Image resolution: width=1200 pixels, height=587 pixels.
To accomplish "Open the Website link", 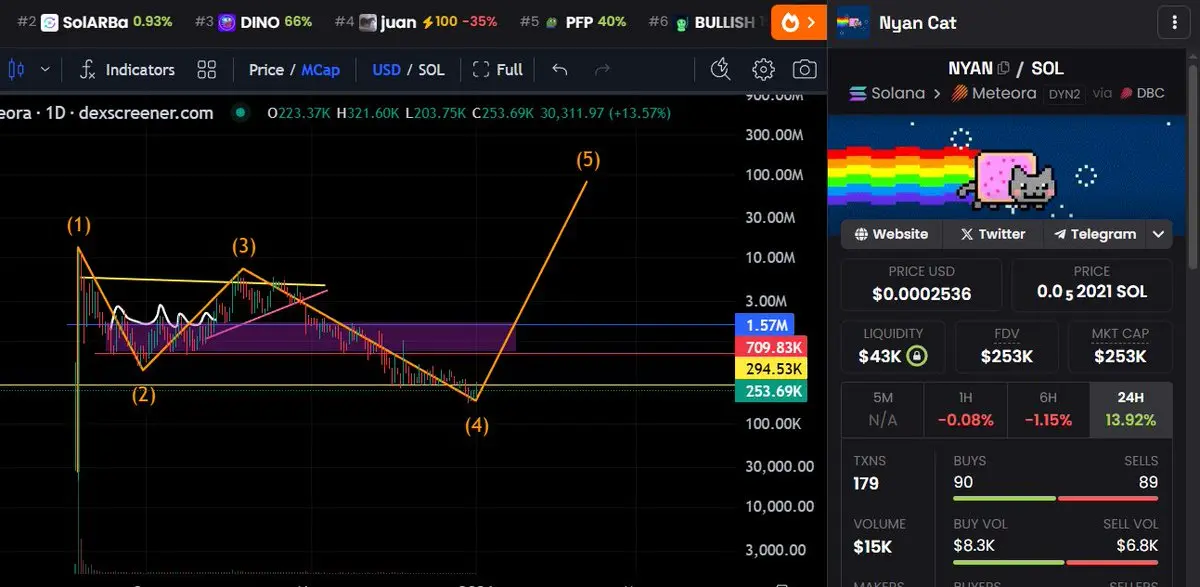I will [891, 234].
